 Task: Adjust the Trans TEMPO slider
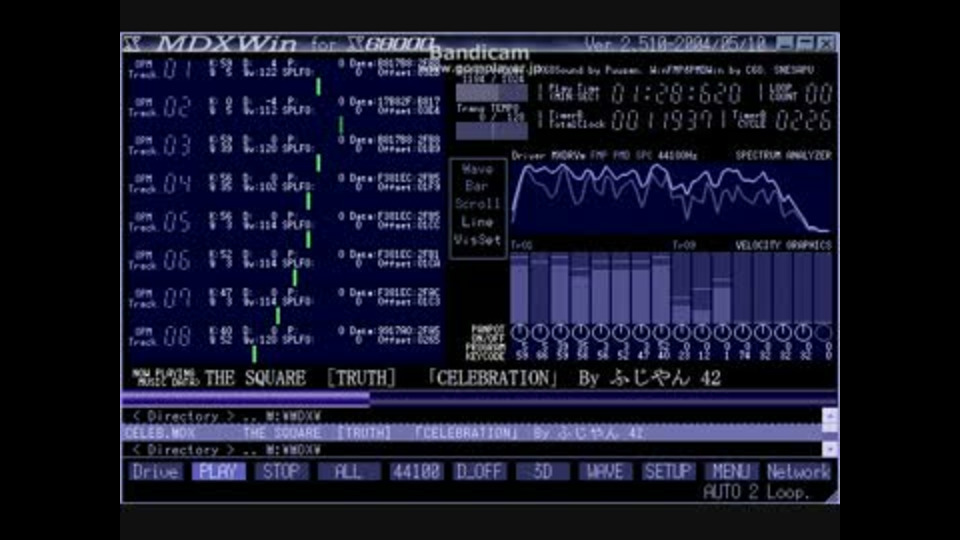tap(492, 131)
